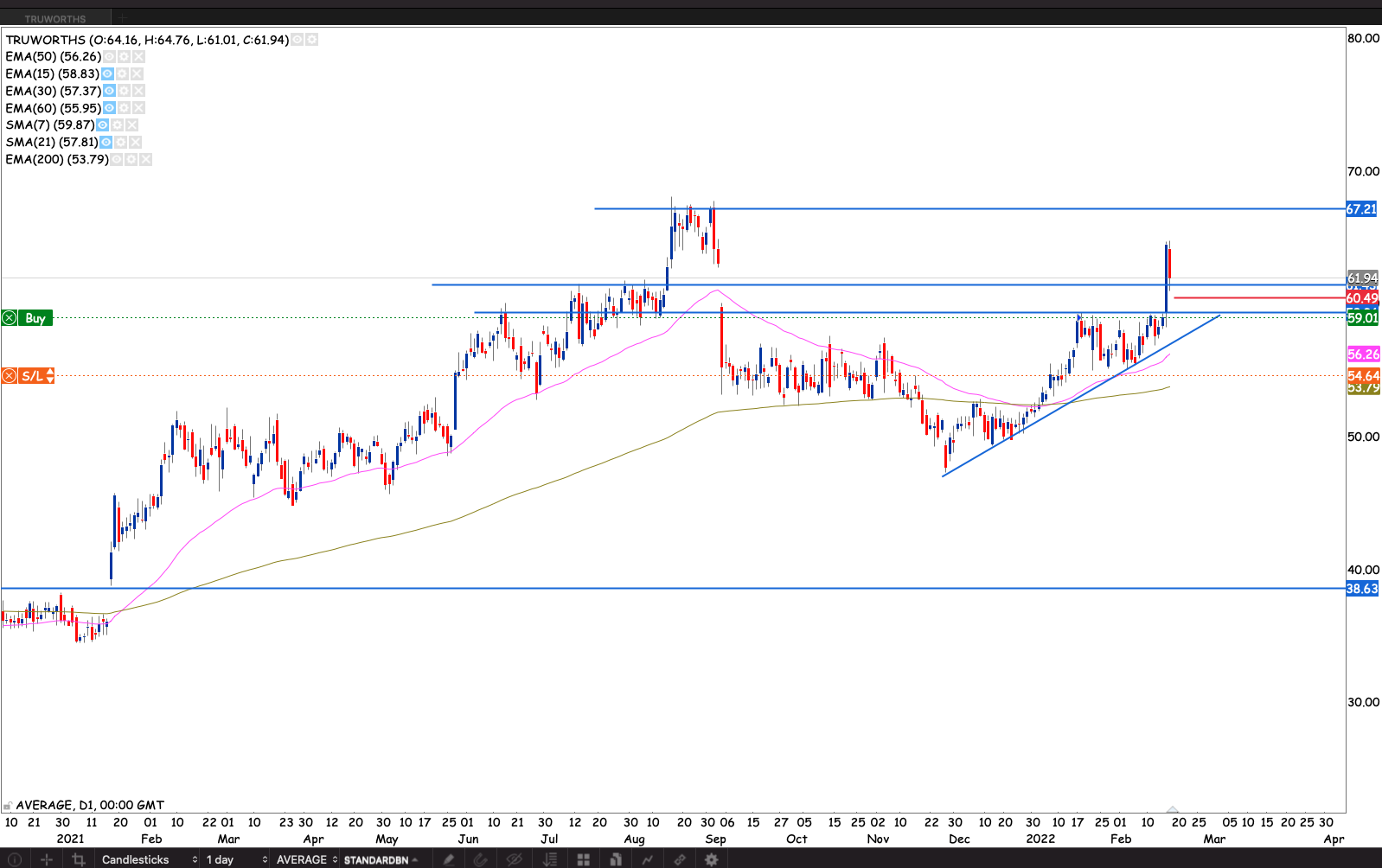Click the line chart indicators icon
The height and width of the screenshot is (868, 1382).
click(x=647, y=859)
